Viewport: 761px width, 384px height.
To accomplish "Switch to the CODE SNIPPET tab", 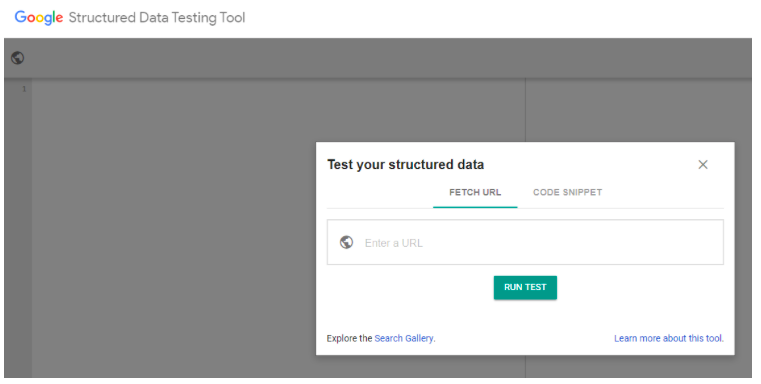I will click(567, 192).
